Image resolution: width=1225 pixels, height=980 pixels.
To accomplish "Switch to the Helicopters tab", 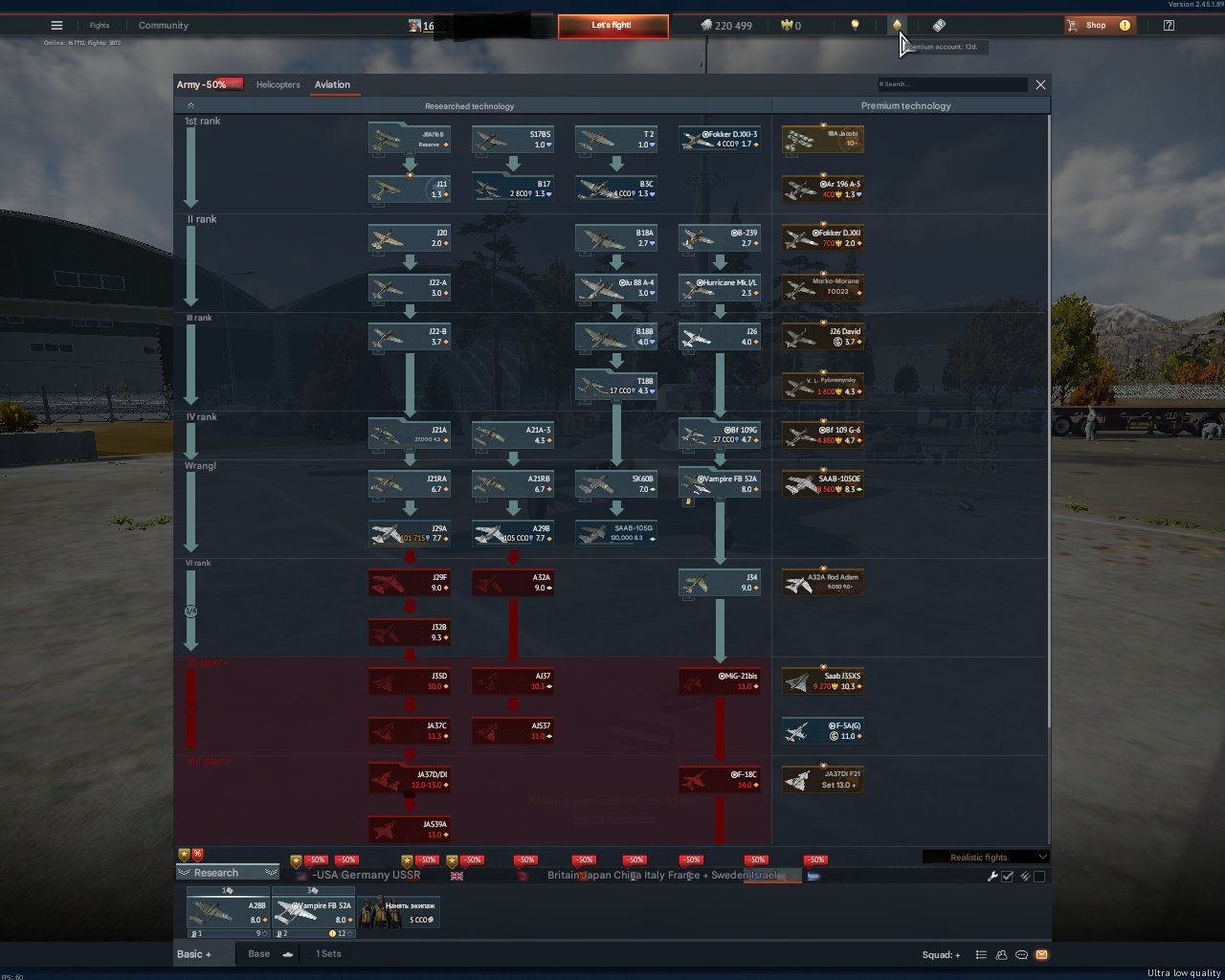I will click(x=278, y=84).
